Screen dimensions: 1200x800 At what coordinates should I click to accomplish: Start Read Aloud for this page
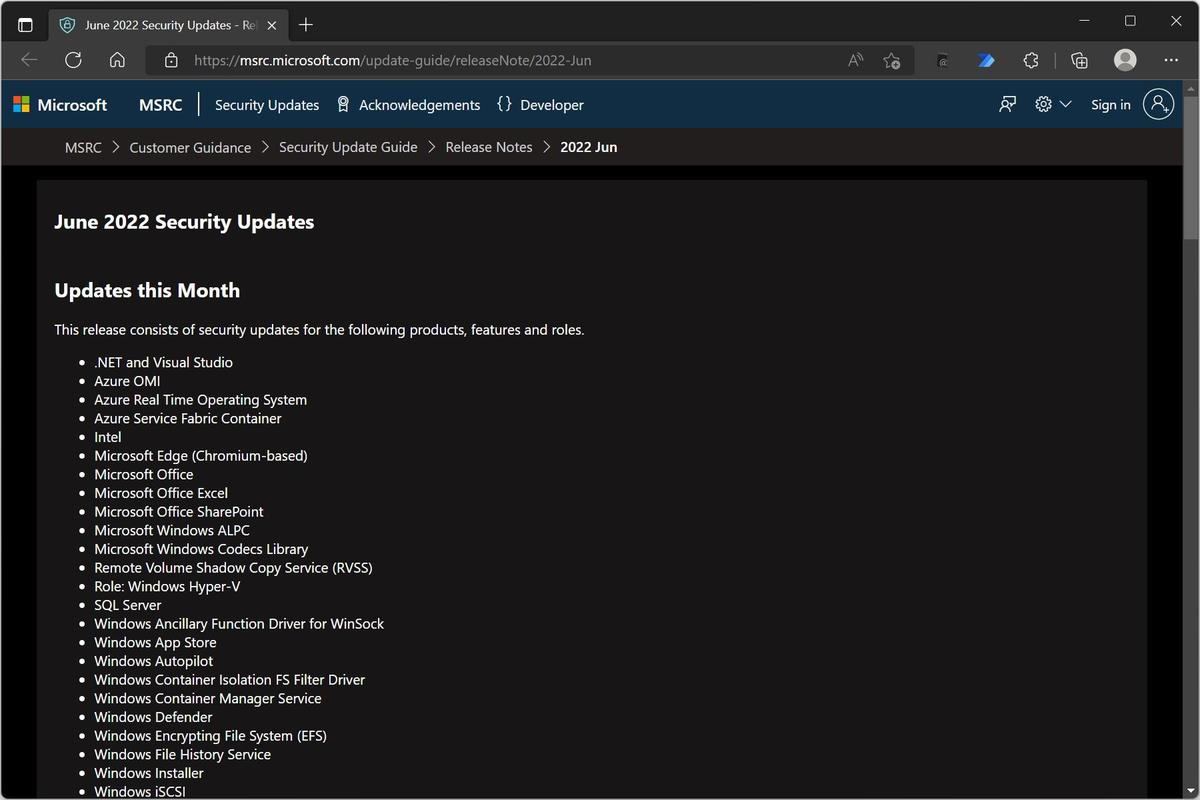click(855, 60)
